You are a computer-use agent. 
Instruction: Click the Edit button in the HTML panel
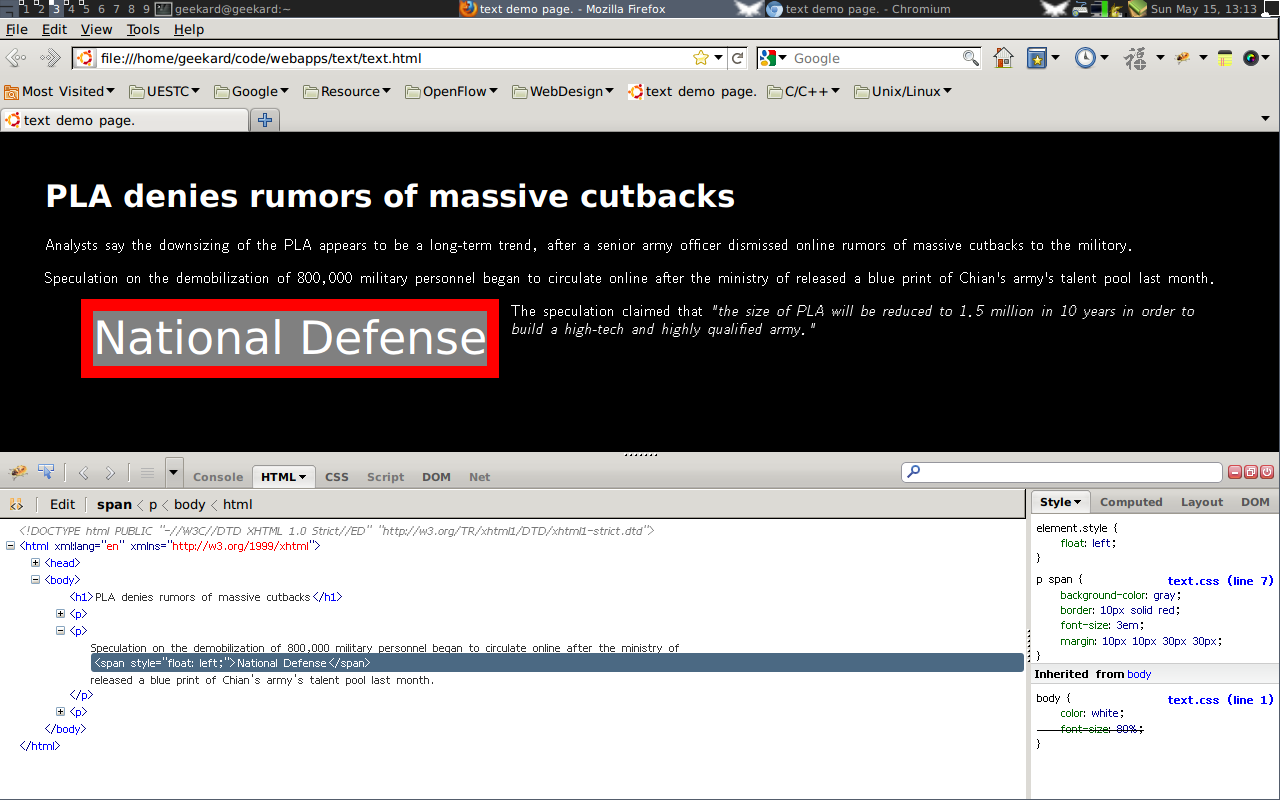point(62,504)
